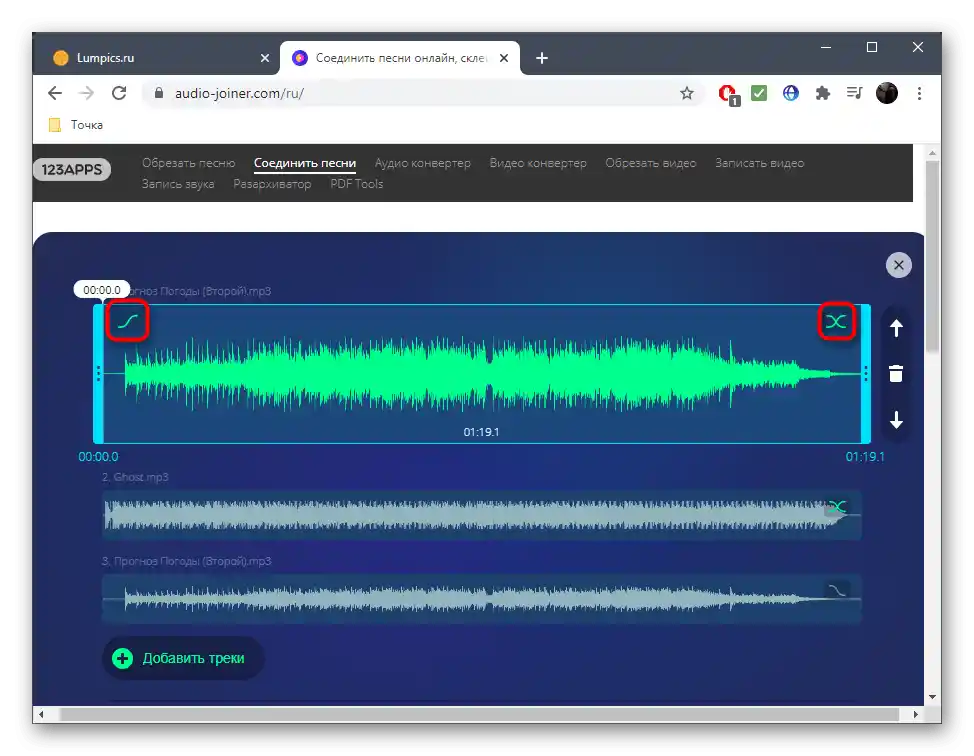974x756 pixels.
Task: Click the horizontal scrollbar left arrow
Action: (x=41, y=714)
